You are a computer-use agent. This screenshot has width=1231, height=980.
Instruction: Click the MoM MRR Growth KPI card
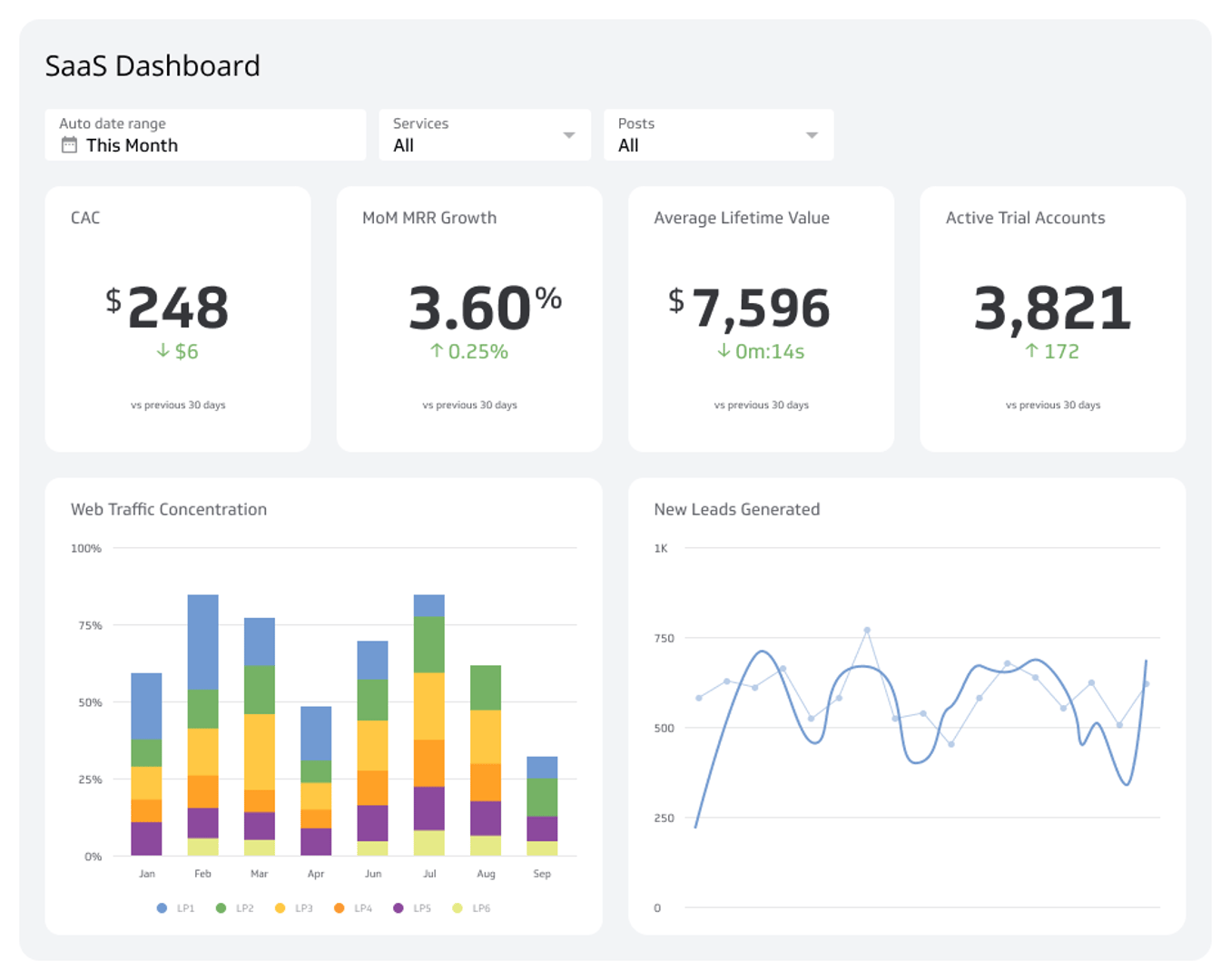pyautogui.click(x=469, y=318)
